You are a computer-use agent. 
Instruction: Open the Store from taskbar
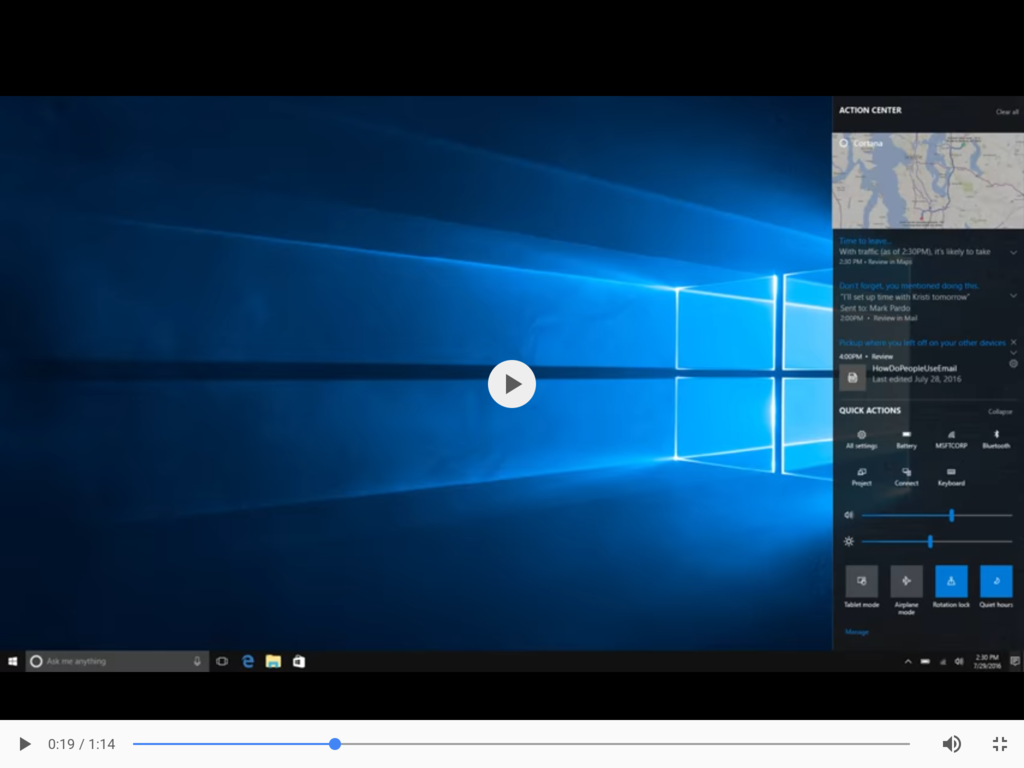coord(298,662)
